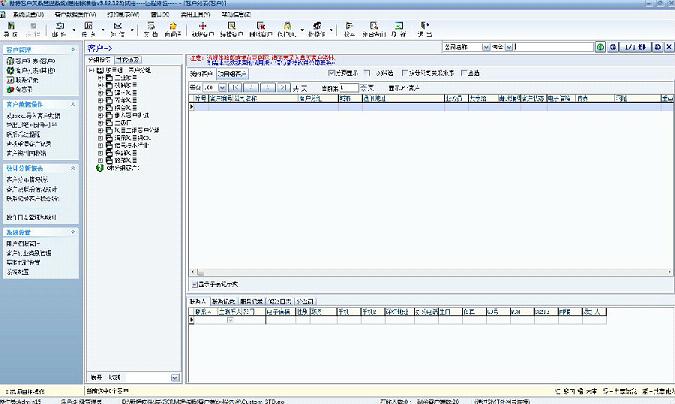Click the second green item icon in 客户管理 section
This screenshot has height=404, width=675.
click(x=10, y=70)
